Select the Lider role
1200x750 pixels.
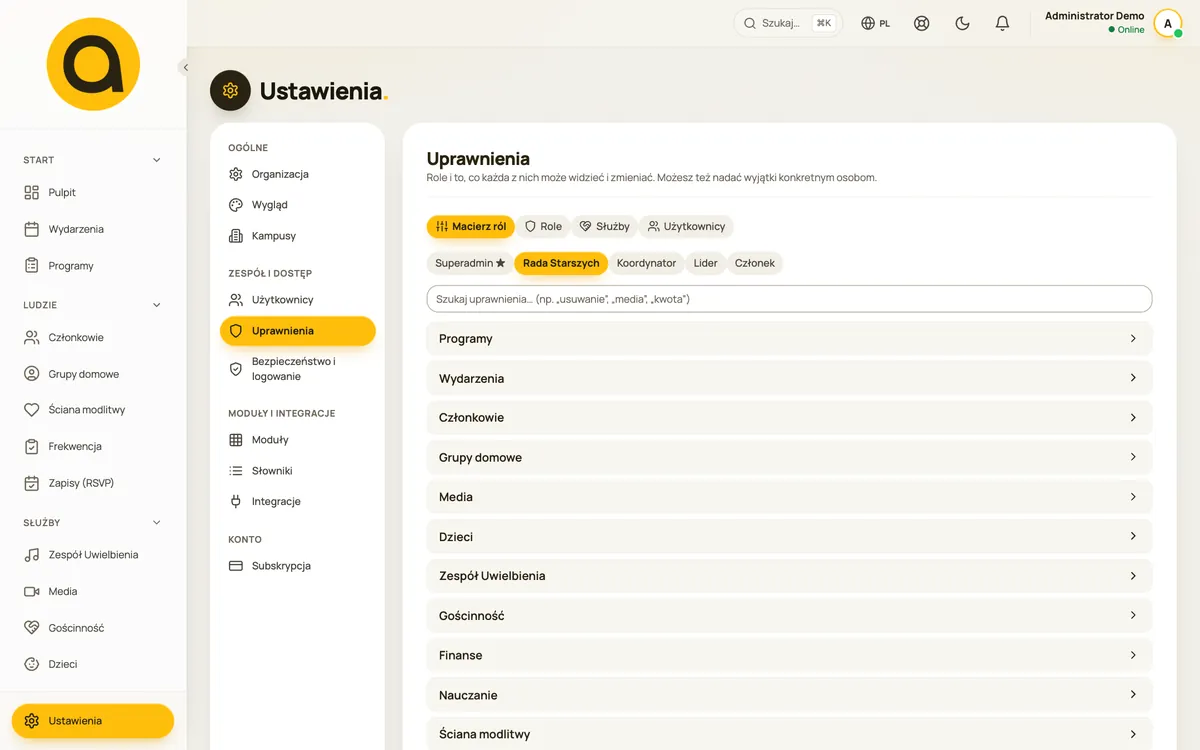click(x=706, y=263)
